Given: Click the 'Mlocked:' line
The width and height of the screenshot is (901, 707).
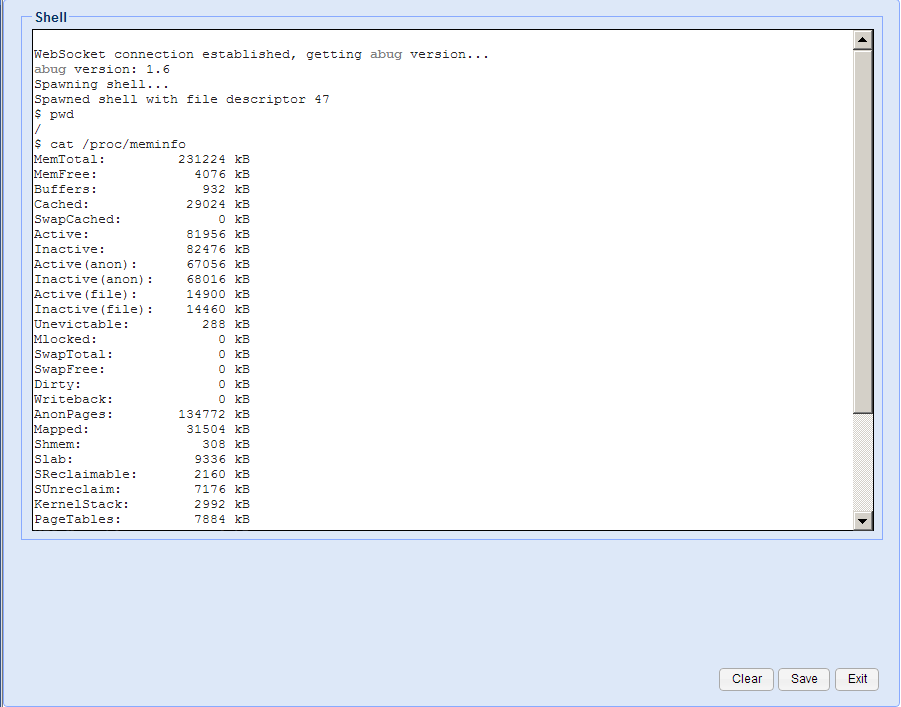Looking at the screenshot, I should [142, 339].
